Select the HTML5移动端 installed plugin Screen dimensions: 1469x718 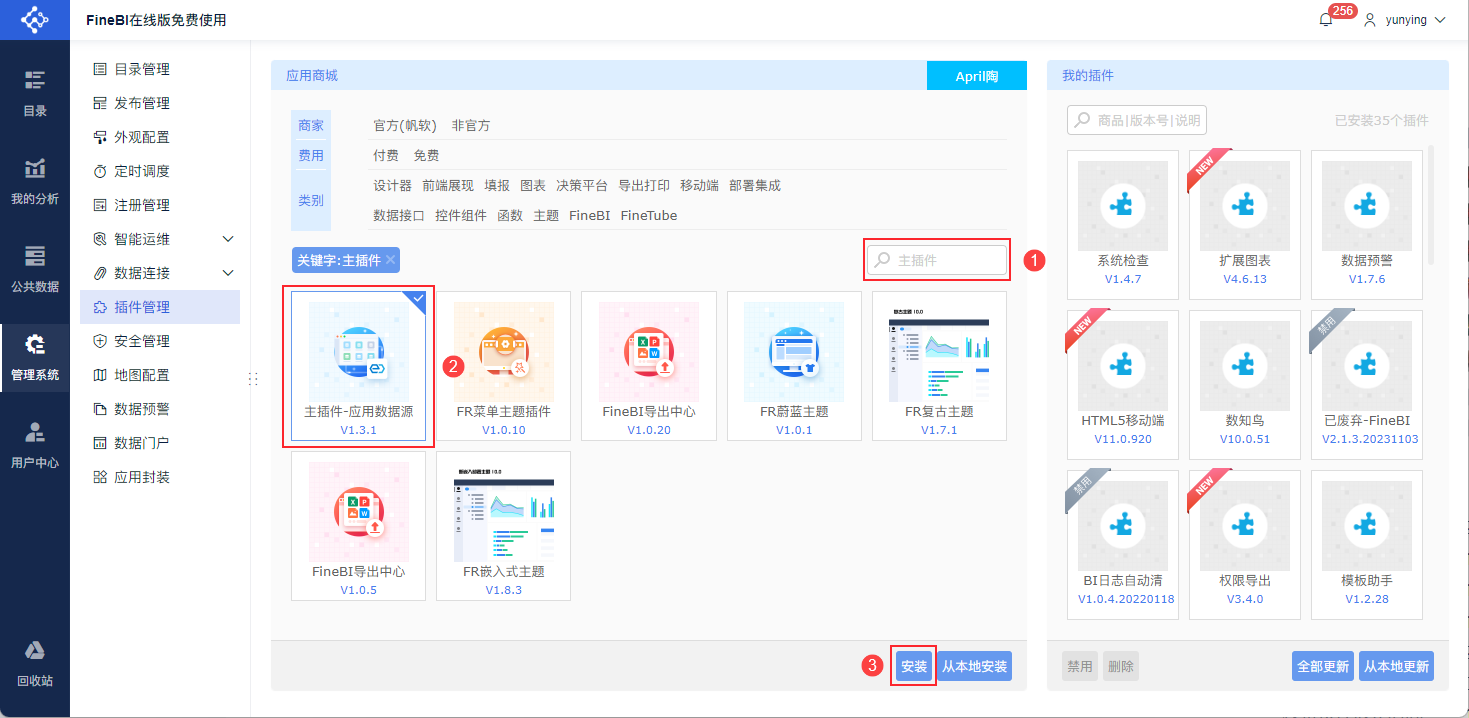tap(1123, 385)
